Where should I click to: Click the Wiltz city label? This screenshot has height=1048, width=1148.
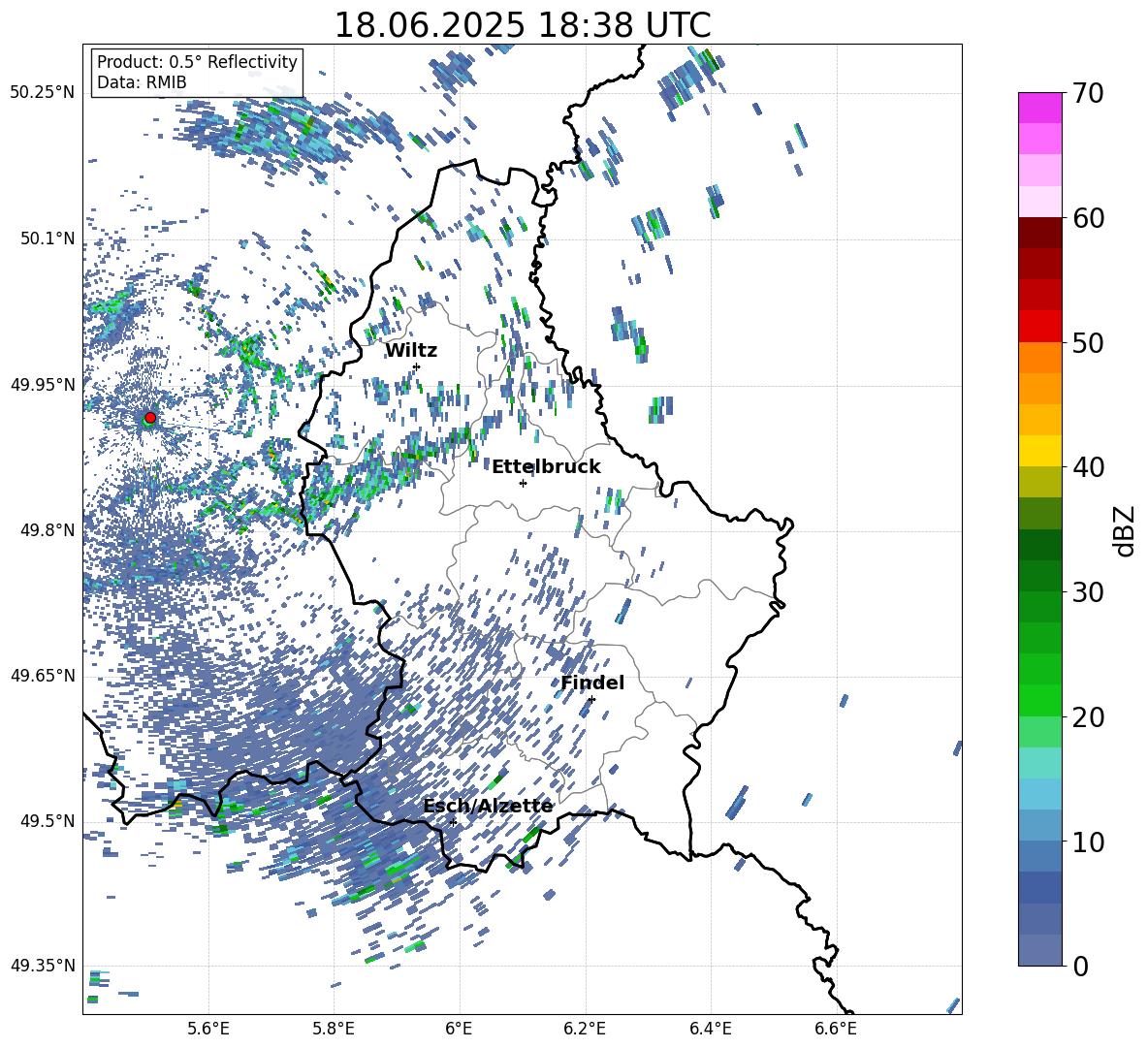click(411, 351)
